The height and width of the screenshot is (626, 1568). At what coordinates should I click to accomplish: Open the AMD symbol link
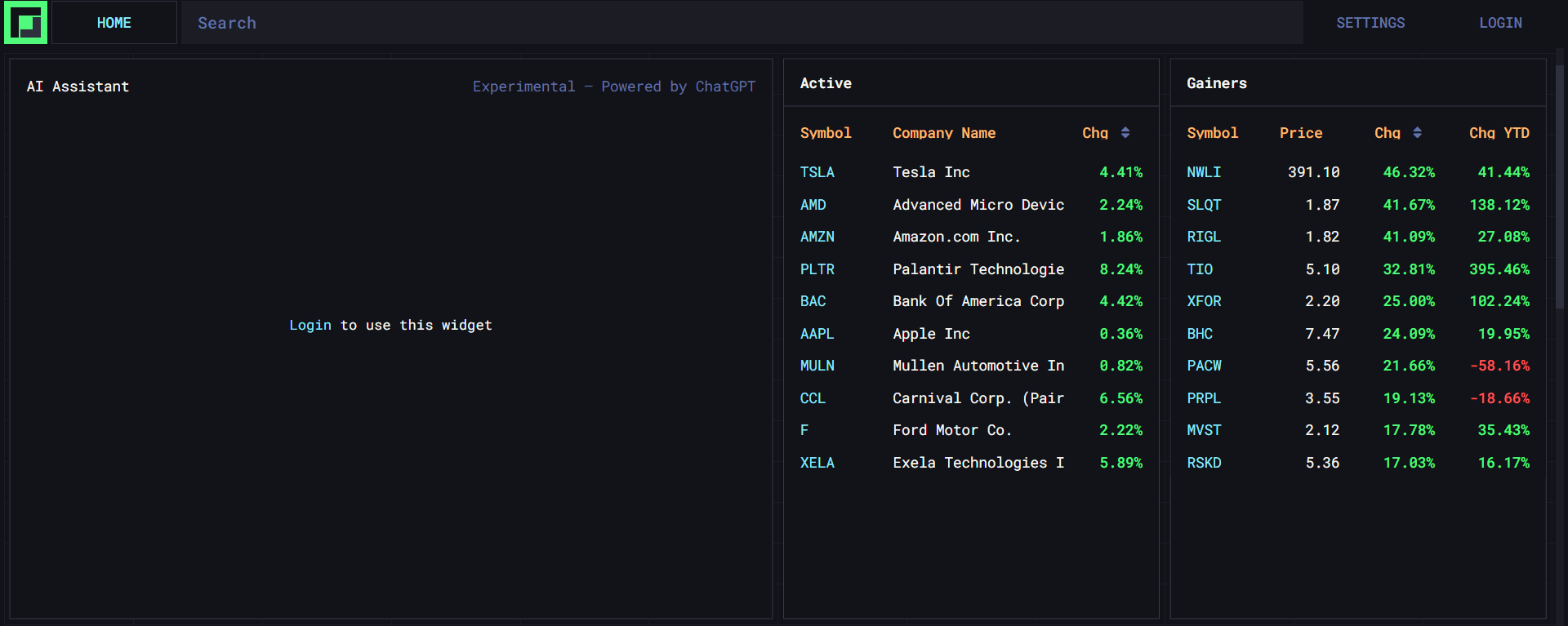coord(813,205)
